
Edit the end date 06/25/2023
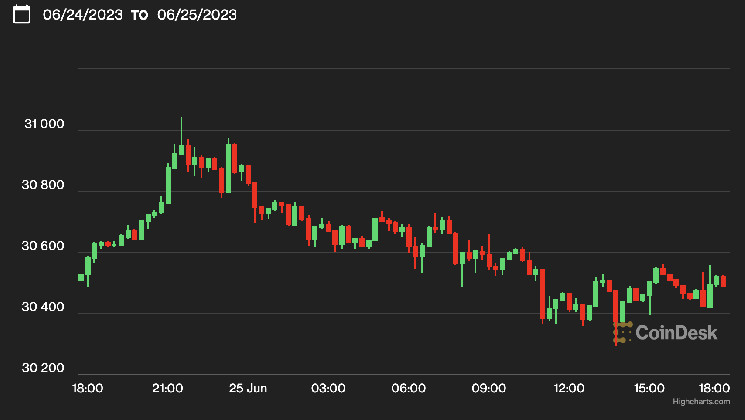tap(198, 15)
